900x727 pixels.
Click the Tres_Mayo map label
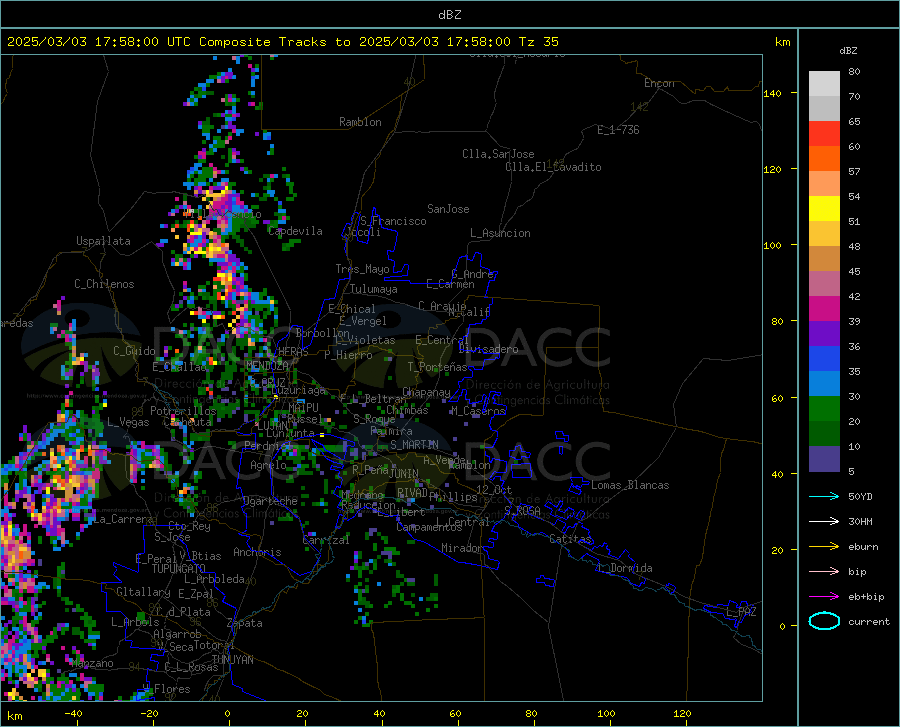coord(362,269)
